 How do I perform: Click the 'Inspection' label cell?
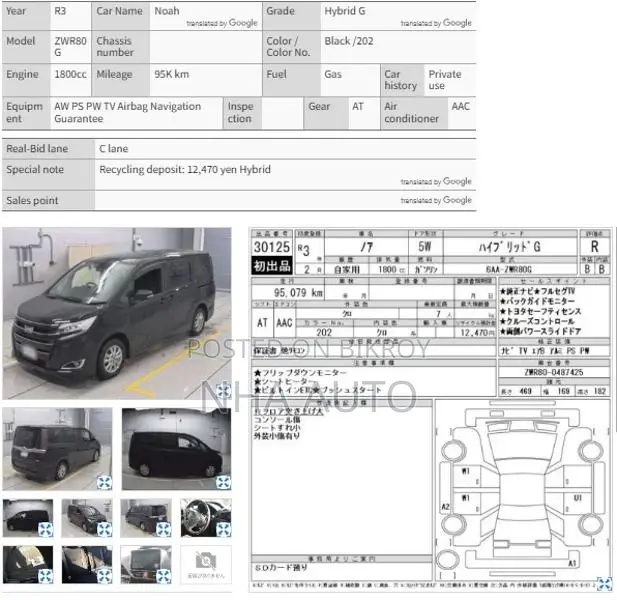point(242,113)
